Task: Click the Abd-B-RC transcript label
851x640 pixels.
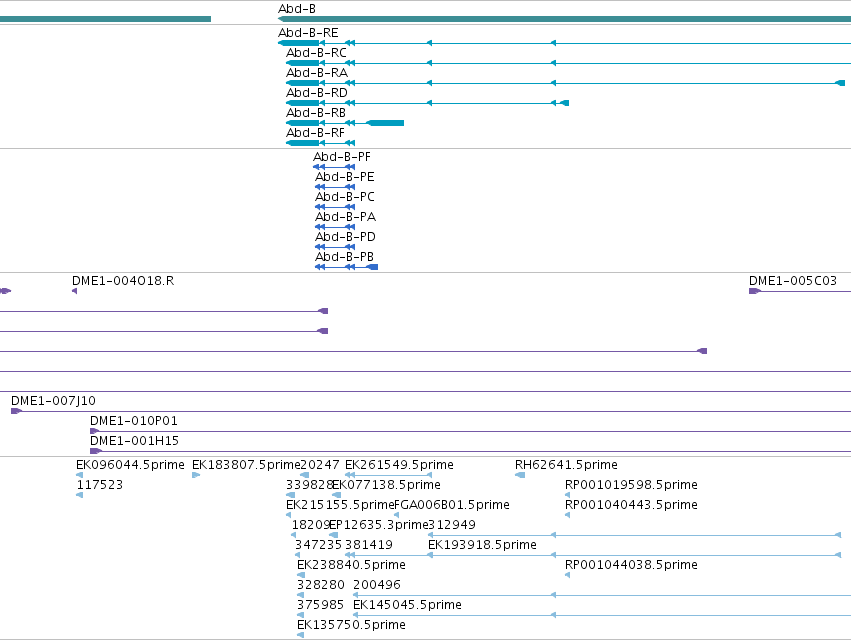Action: (x=316, y=53)
